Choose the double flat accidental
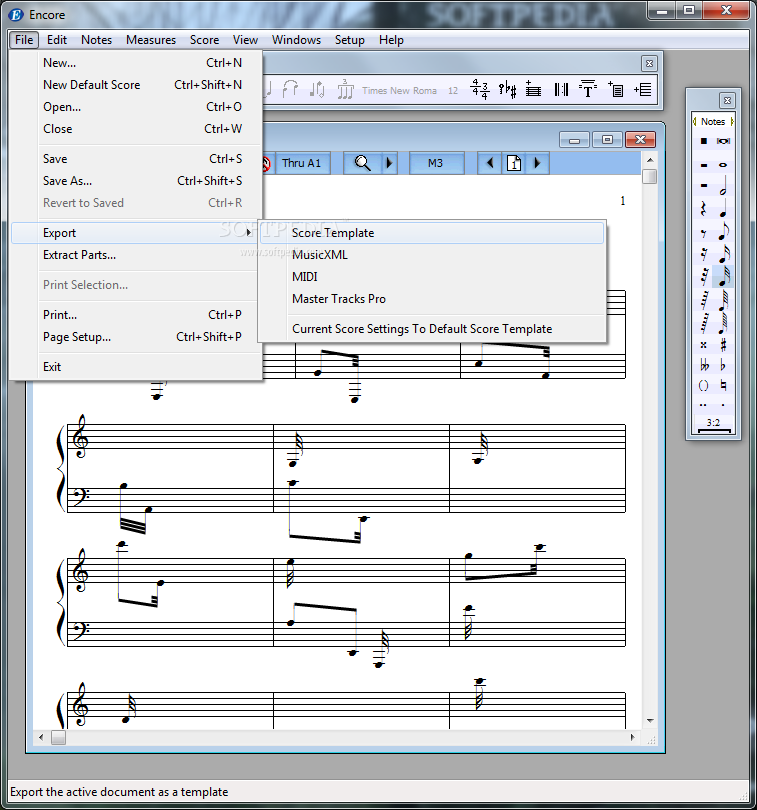 tap(704, 365)
